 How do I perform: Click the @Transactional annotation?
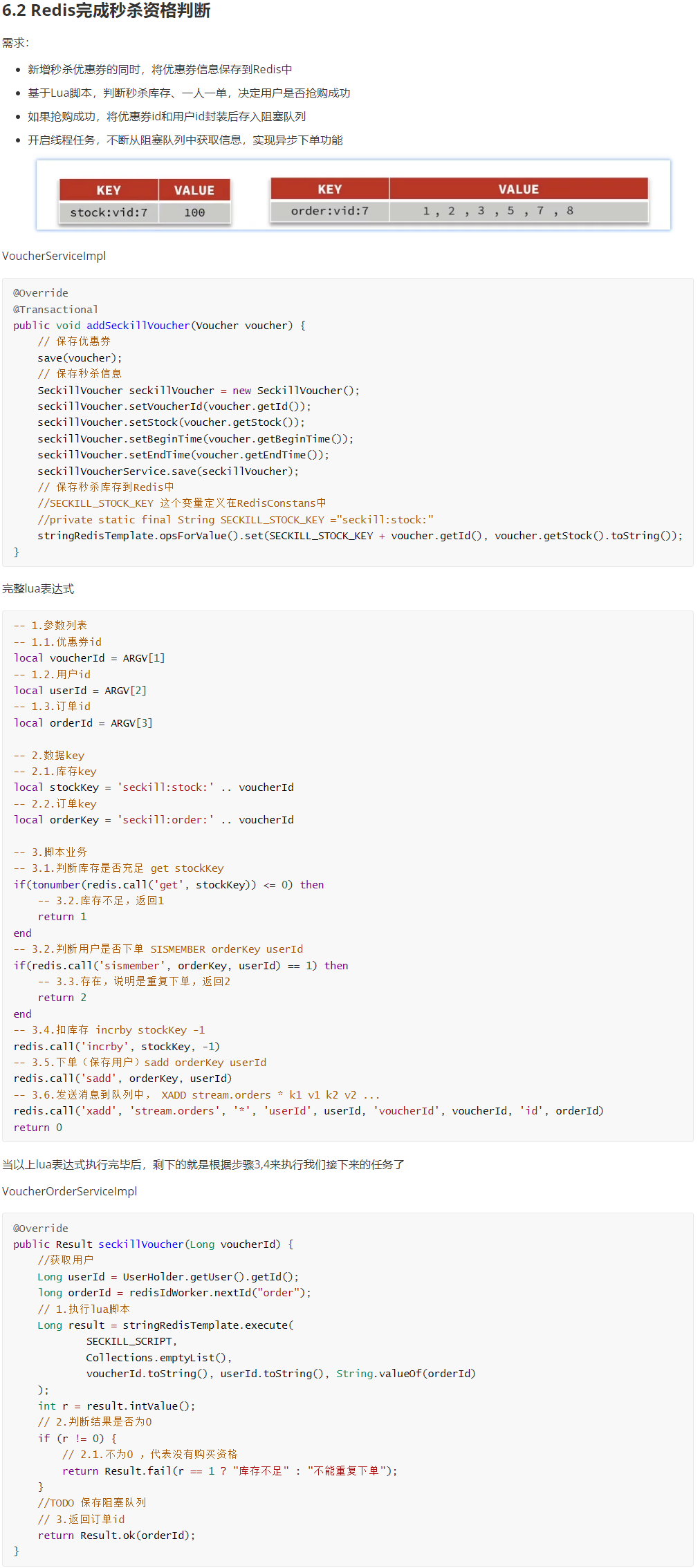pos(55,309)
